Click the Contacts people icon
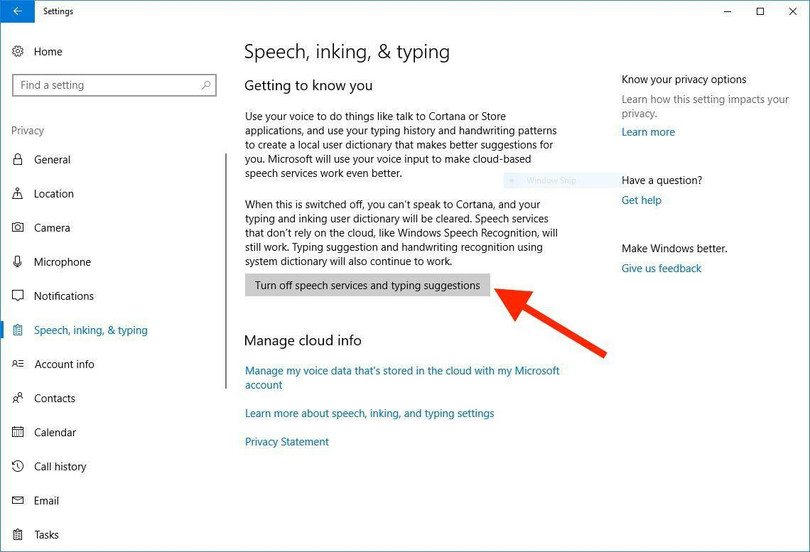 [18, 398]
